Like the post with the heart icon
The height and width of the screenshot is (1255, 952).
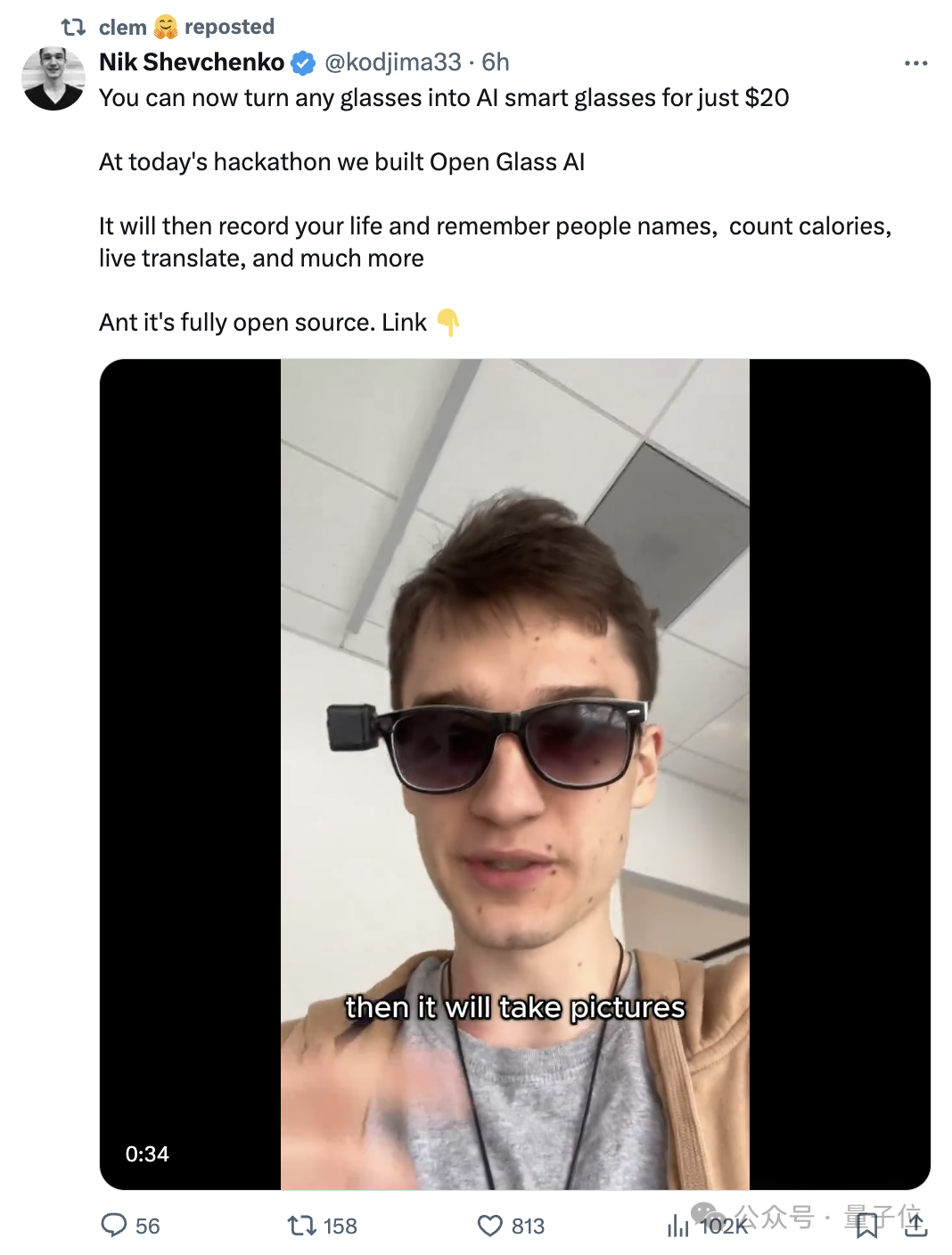490,1226
